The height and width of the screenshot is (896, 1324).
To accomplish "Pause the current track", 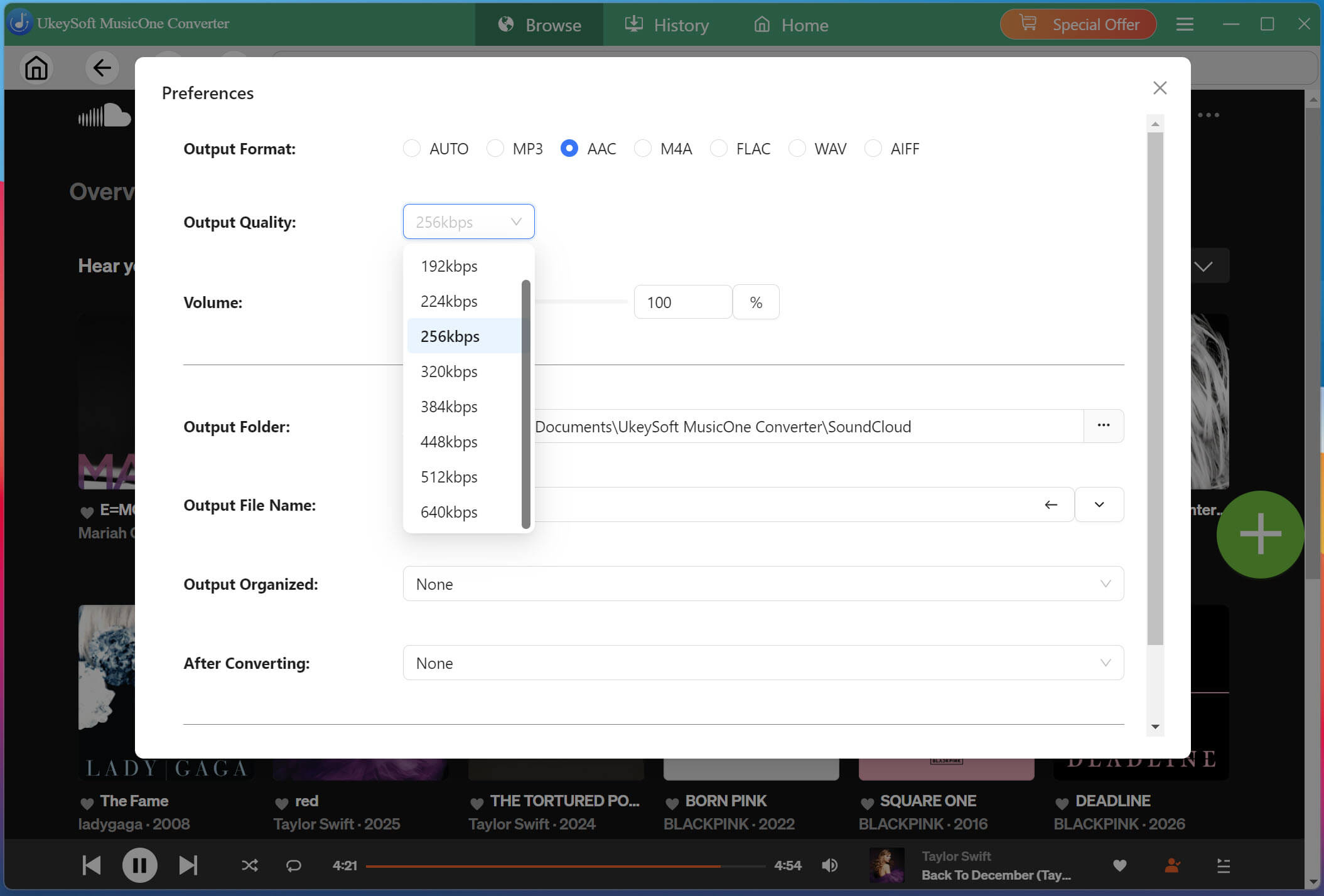I will coord(139,865).
